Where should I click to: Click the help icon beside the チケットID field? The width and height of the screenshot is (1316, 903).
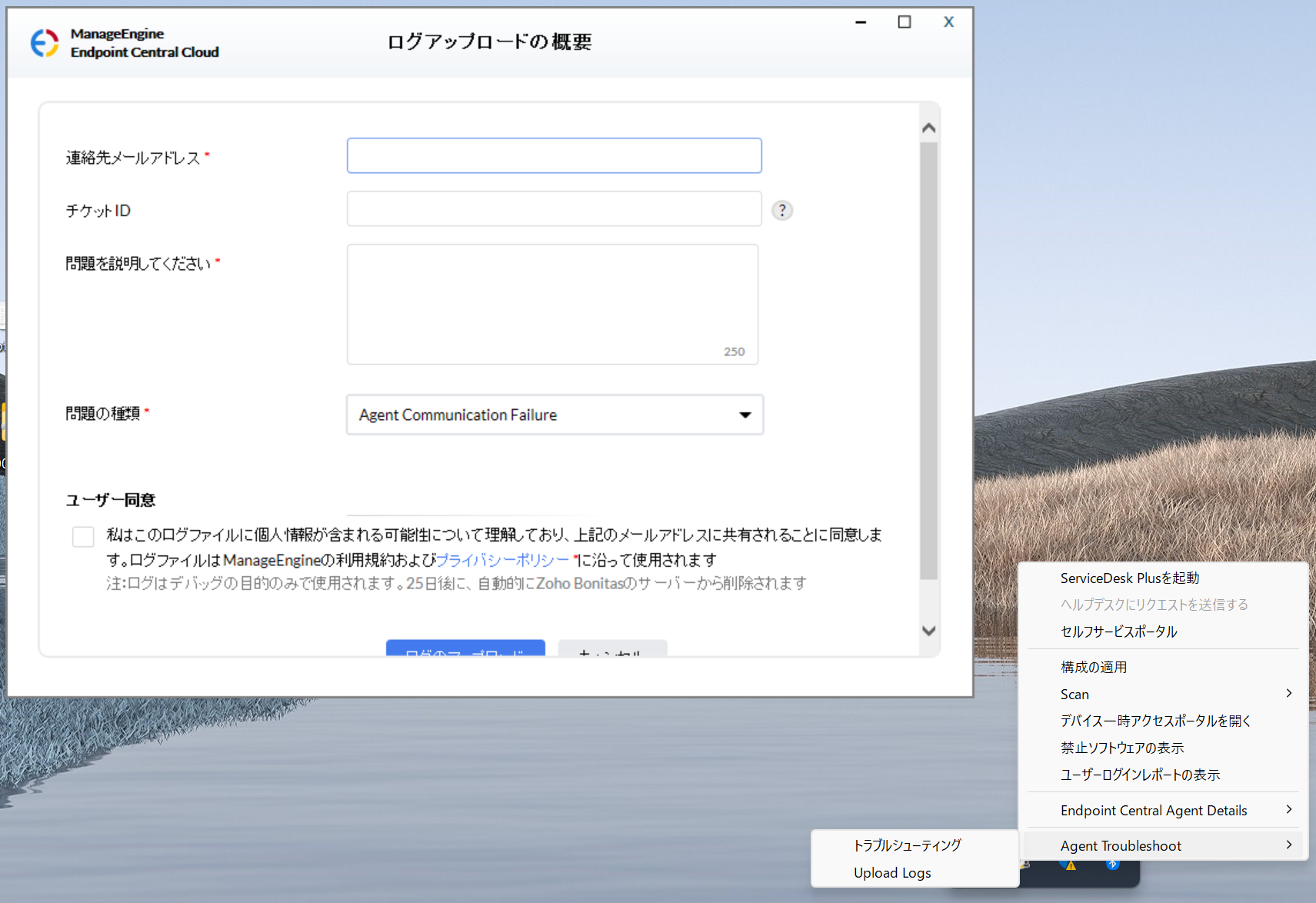(782, 210)
